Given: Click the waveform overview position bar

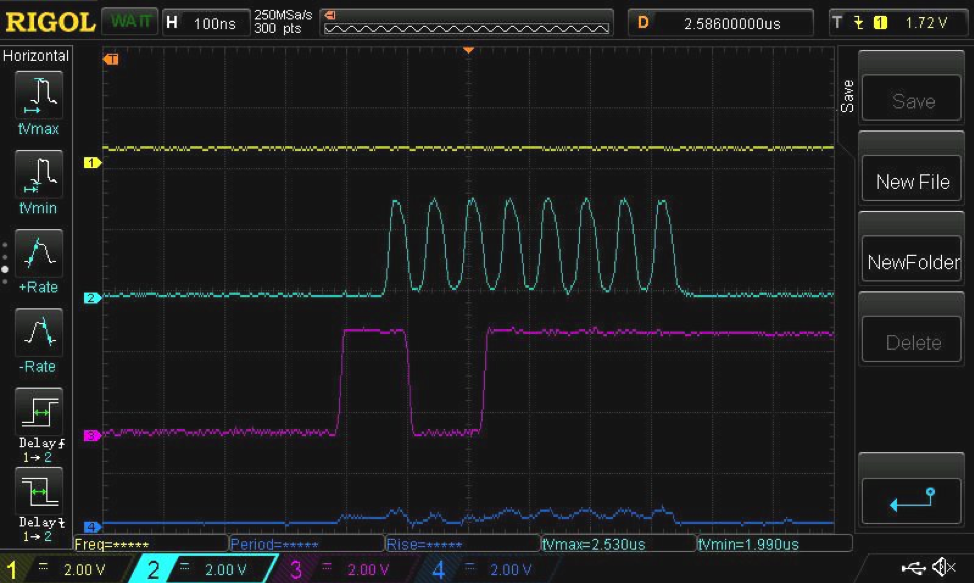Looking at the screenshot, I should point(465,22).
